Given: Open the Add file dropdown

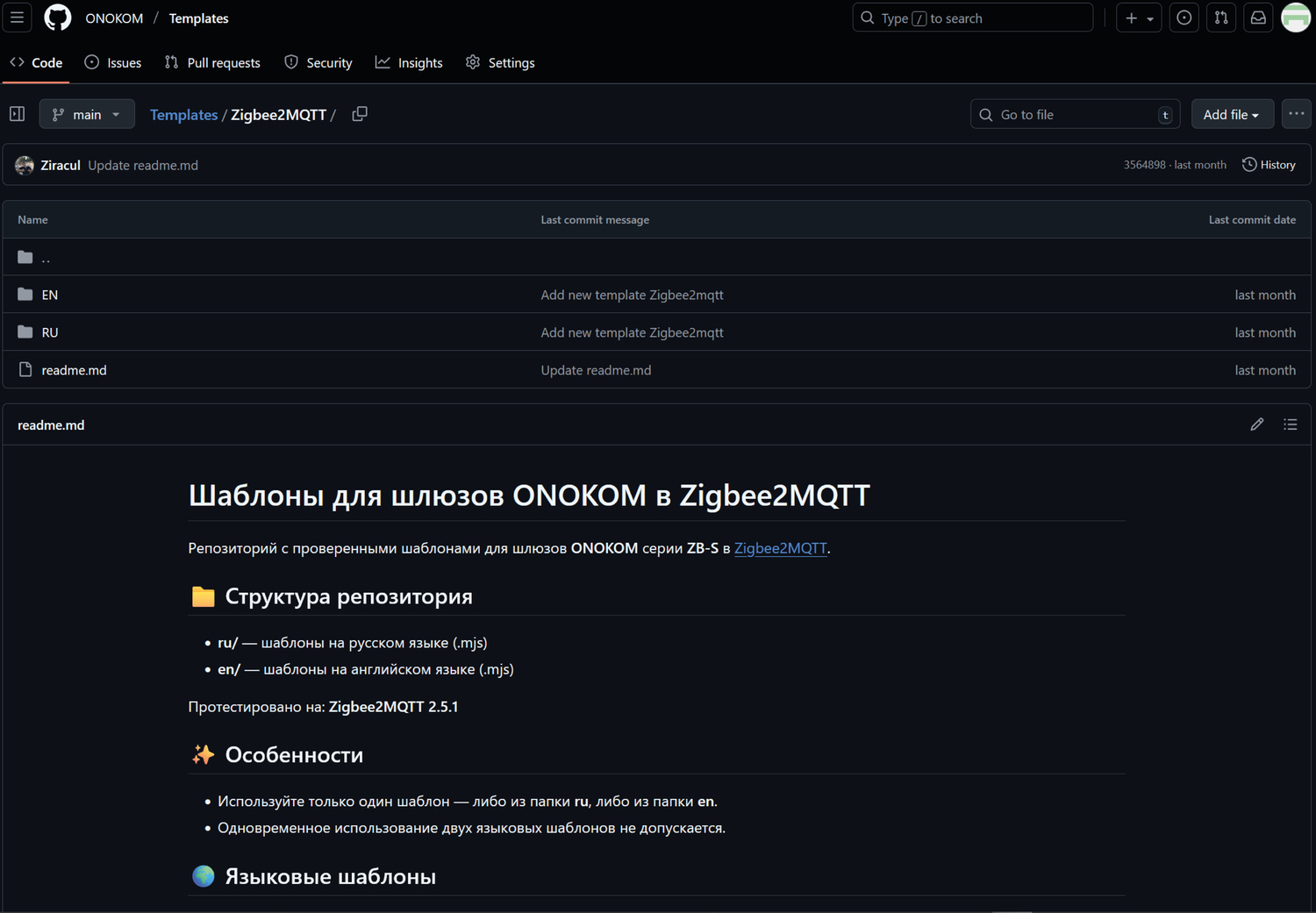Looking at the screenshot, I should tap(1230, 114).
